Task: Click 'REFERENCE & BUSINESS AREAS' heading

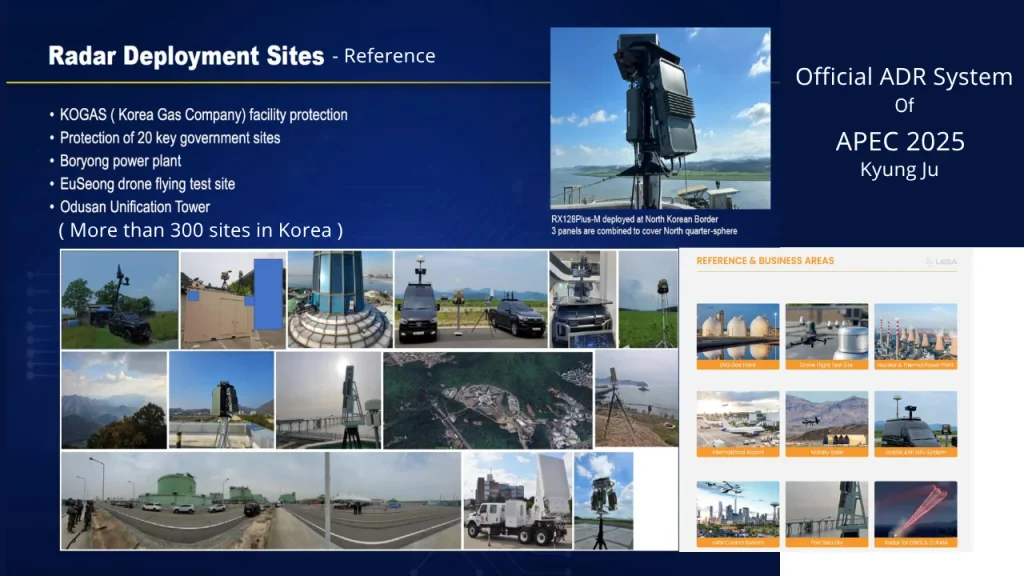Action: (x=765, y=261)
